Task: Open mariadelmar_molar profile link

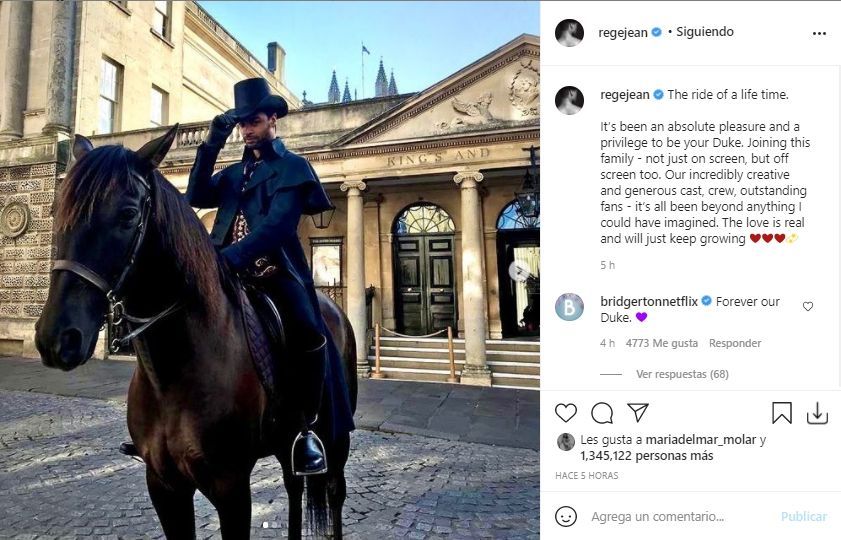Action: pos(700,440)
